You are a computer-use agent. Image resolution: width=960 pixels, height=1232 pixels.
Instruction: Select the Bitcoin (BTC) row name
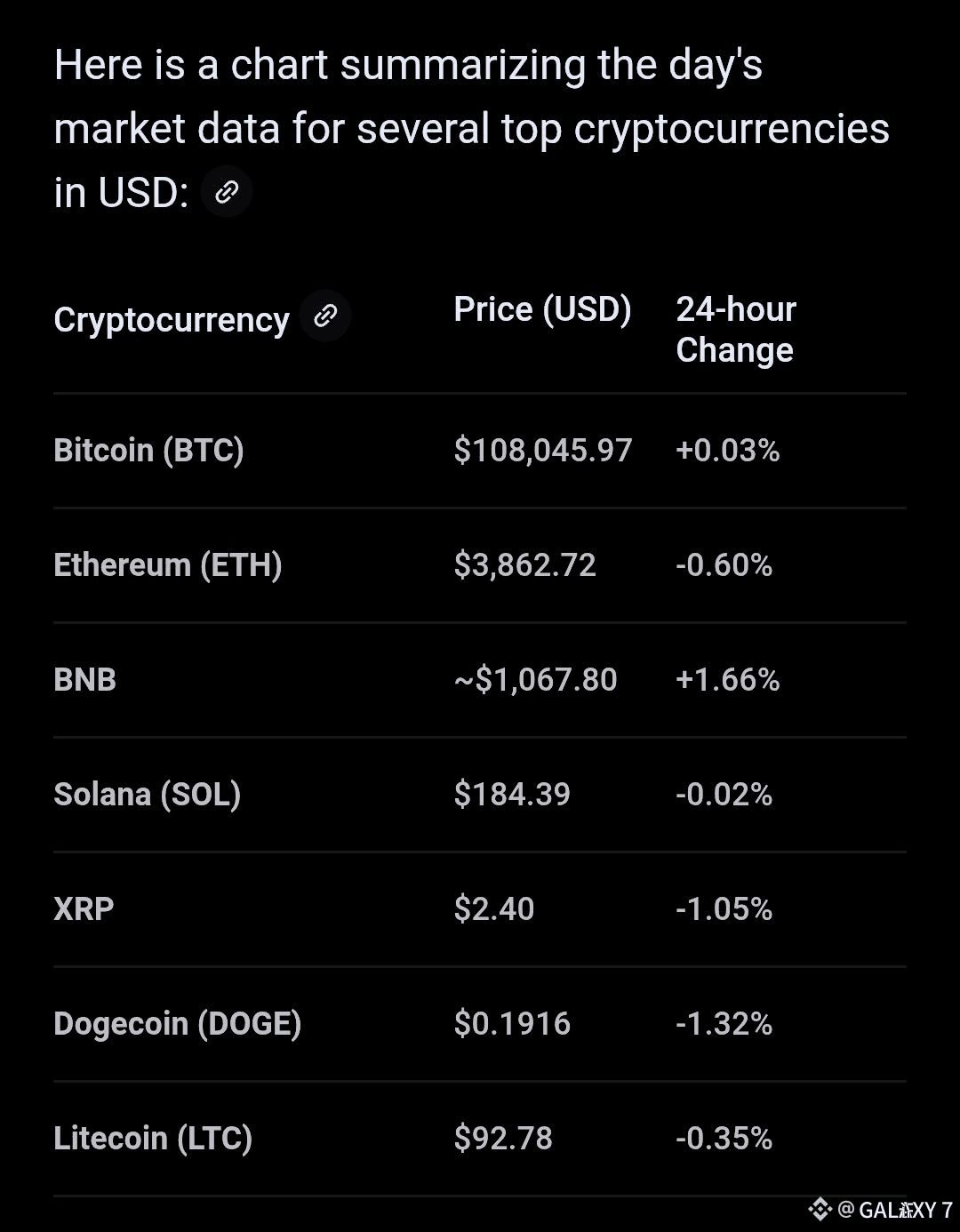[148, 450]
